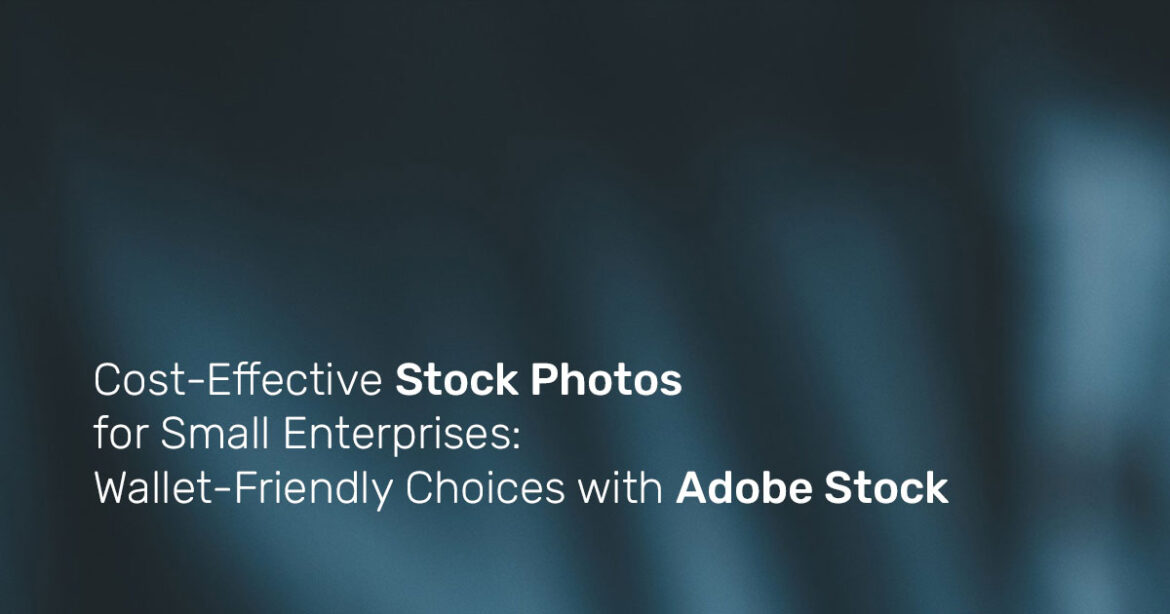Click the capital "E" of "Enterprises"
1170x614 pixels.
[294, 435]
